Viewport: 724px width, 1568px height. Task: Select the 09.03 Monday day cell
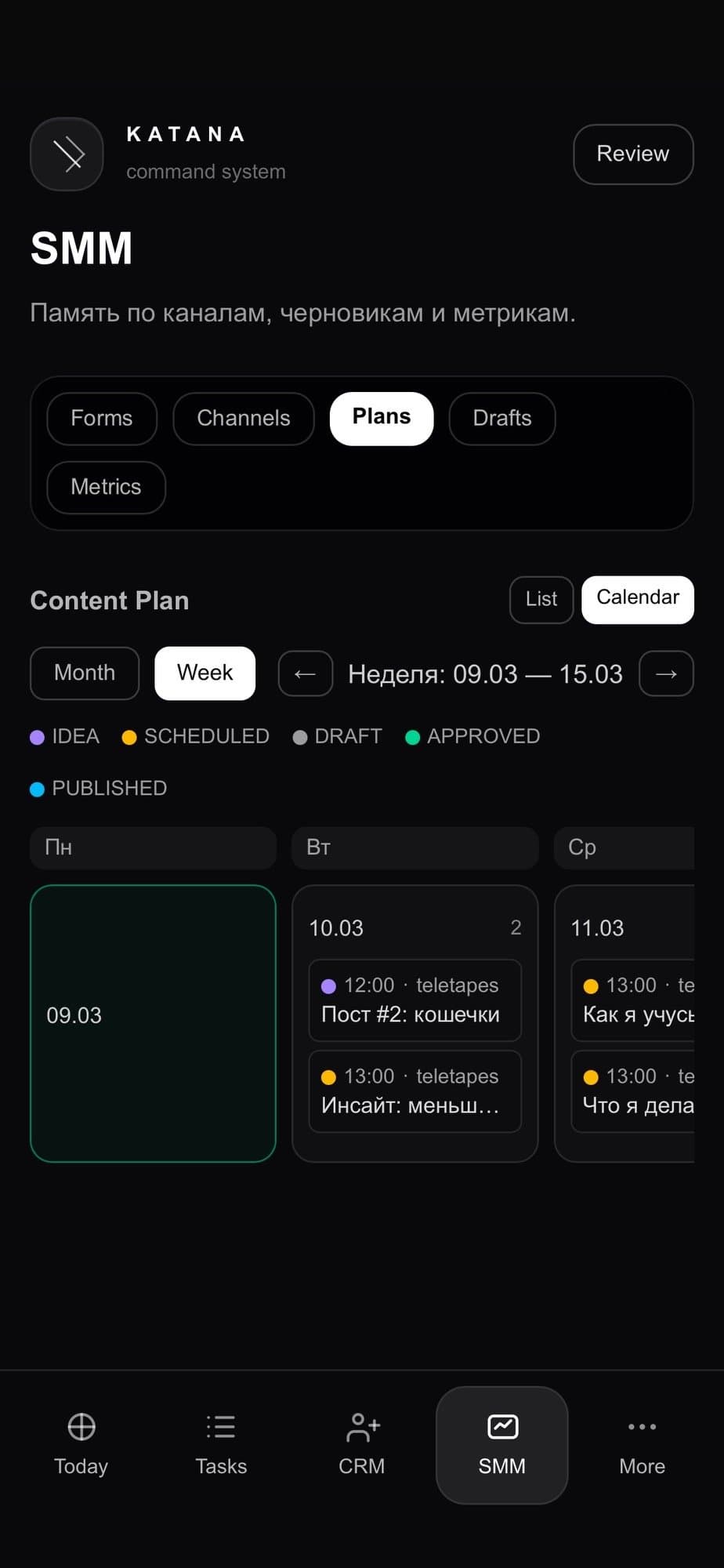(153, 1023)
